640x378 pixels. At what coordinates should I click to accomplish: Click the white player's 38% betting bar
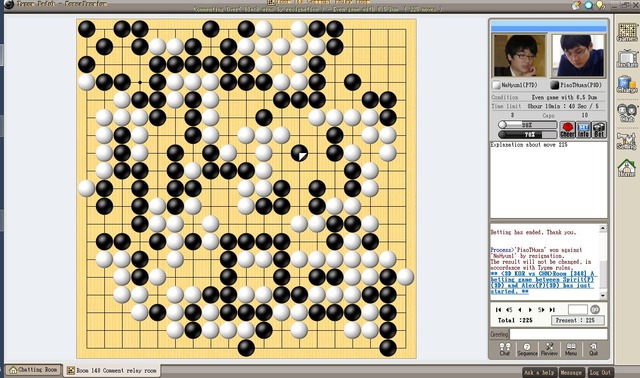[x=527, y=125]
